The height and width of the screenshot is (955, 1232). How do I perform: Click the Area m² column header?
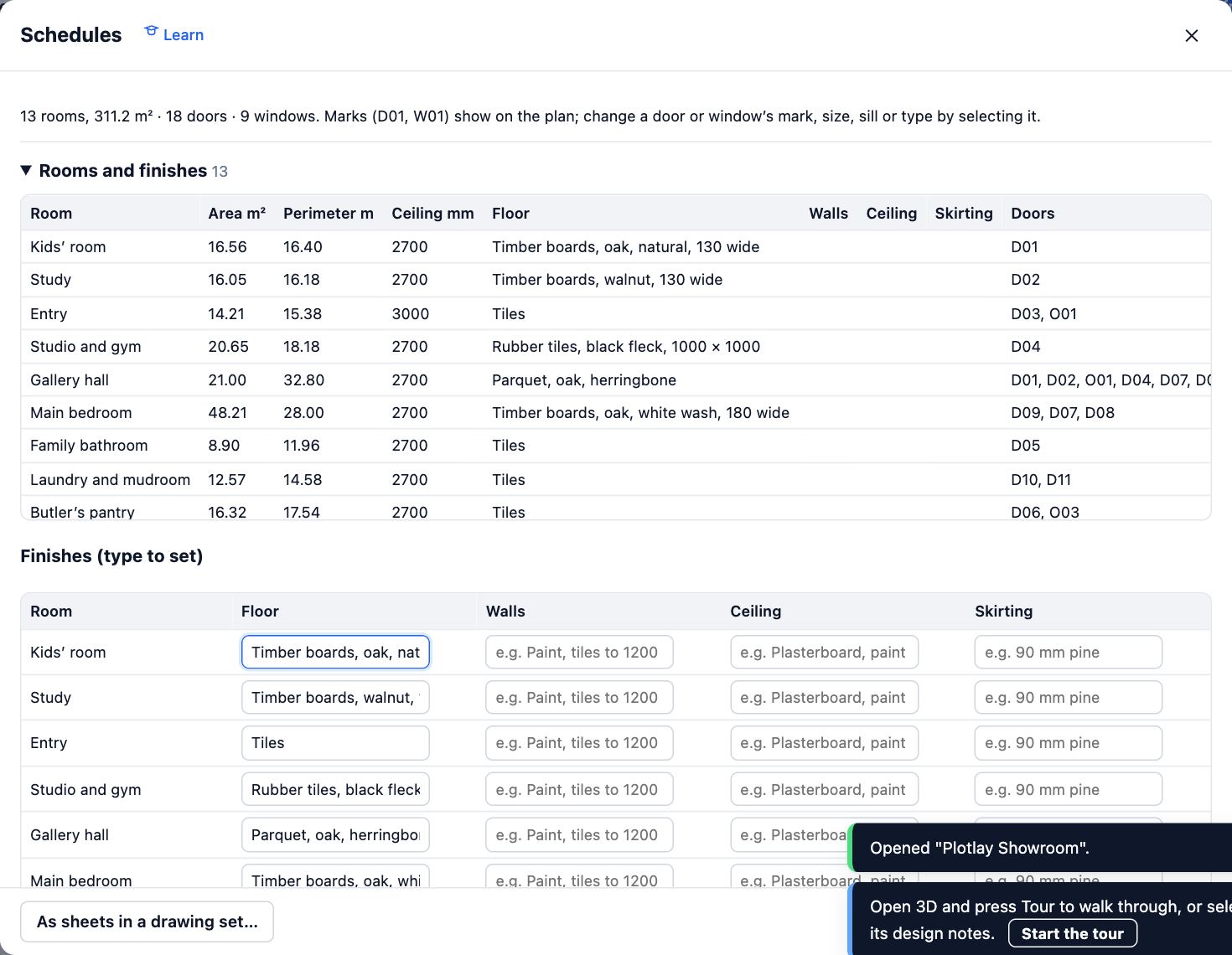click(236, 213)
